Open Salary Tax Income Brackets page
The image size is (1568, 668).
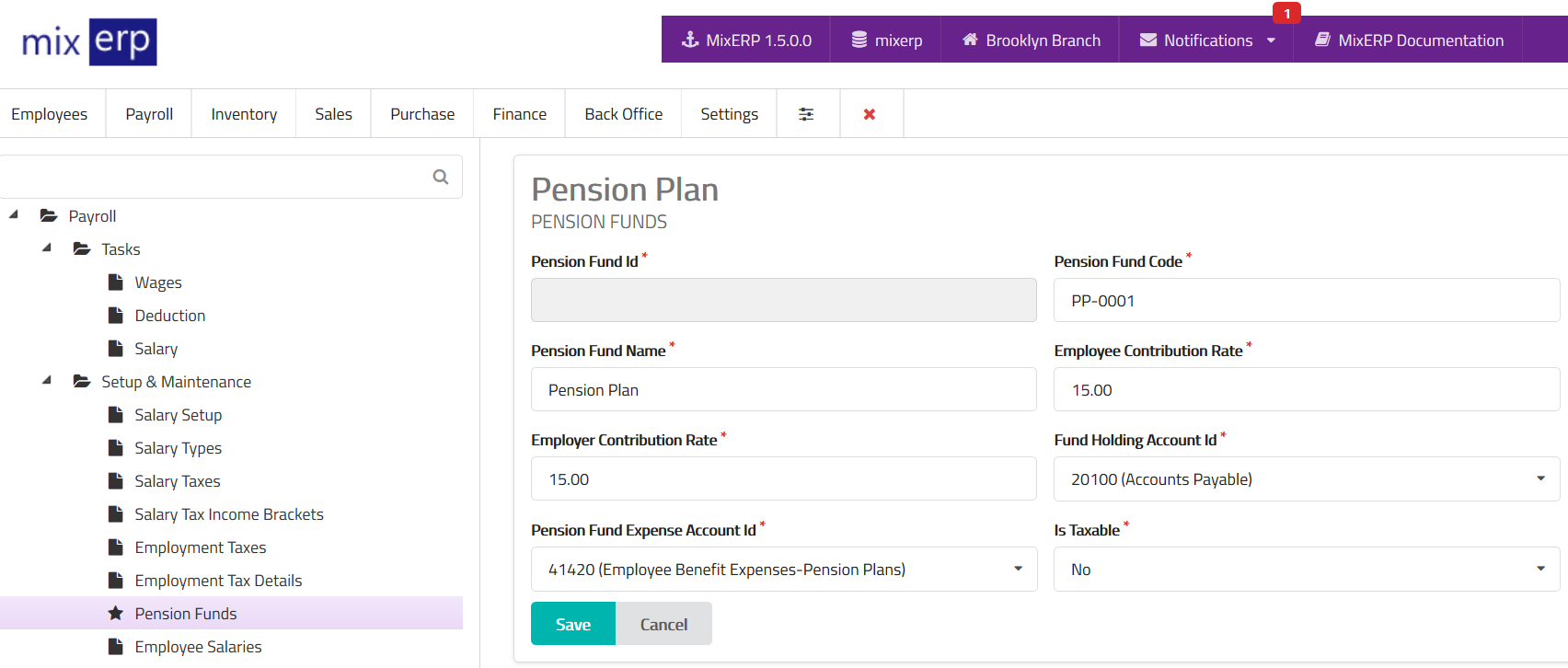(228, 514)
